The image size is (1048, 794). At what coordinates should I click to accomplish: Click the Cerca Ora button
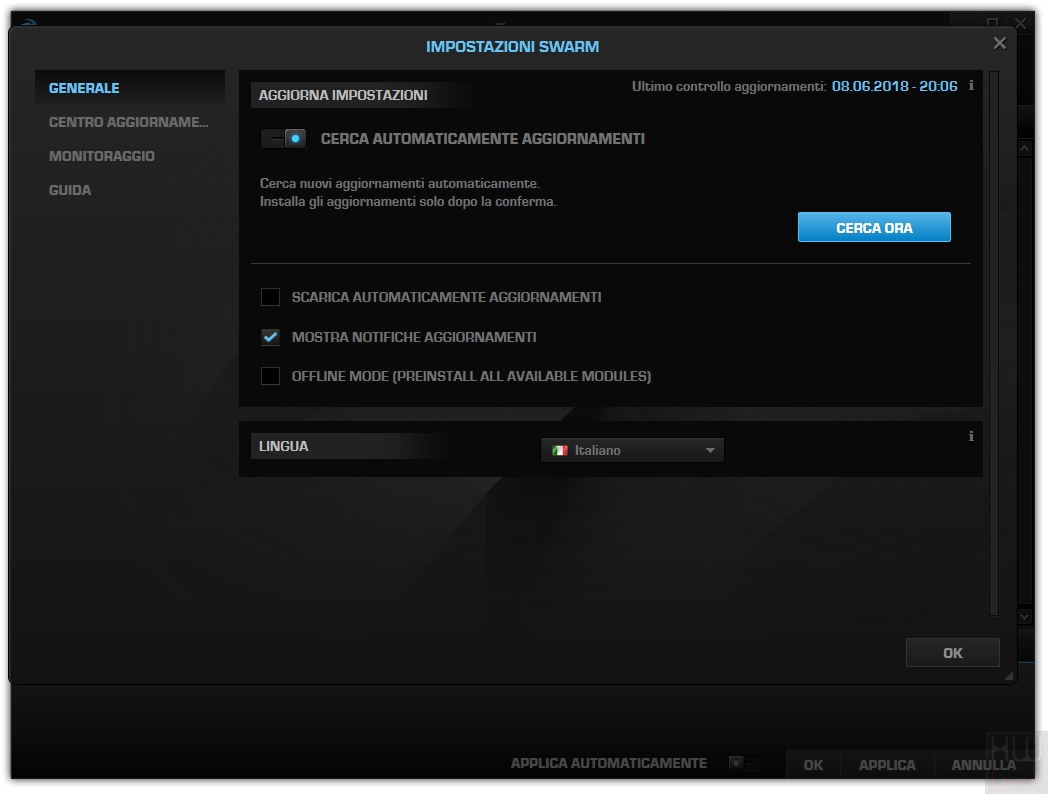pyautogui.click(x=874, y=227)
